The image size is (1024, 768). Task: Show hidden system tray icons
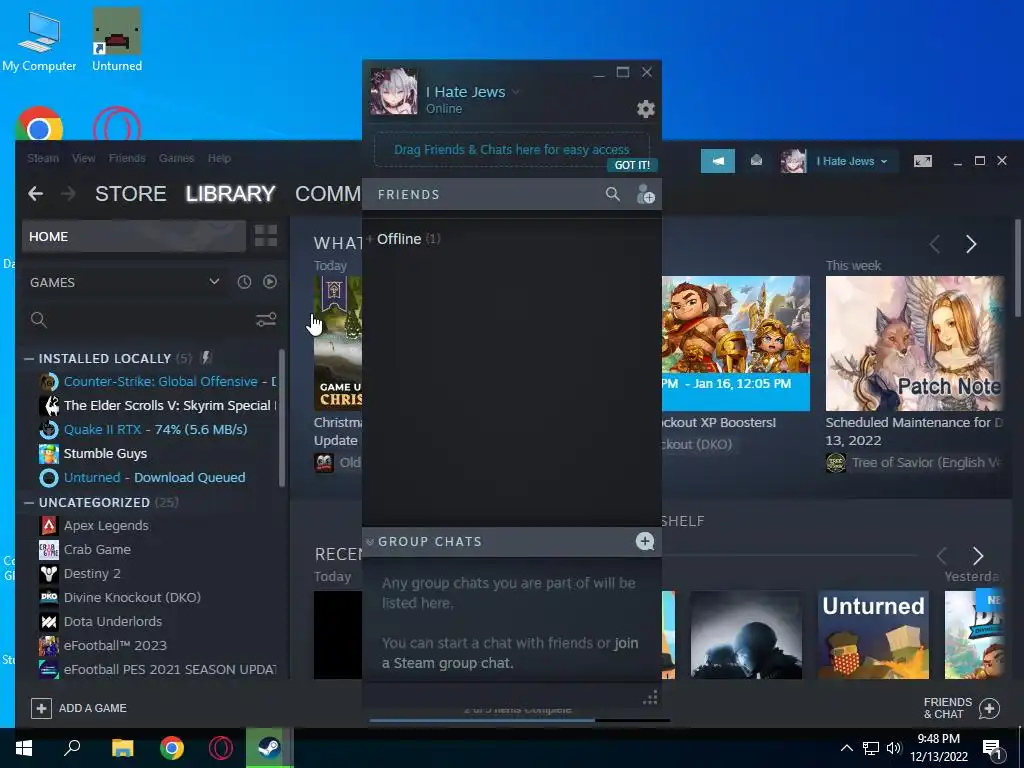(846, 748)
